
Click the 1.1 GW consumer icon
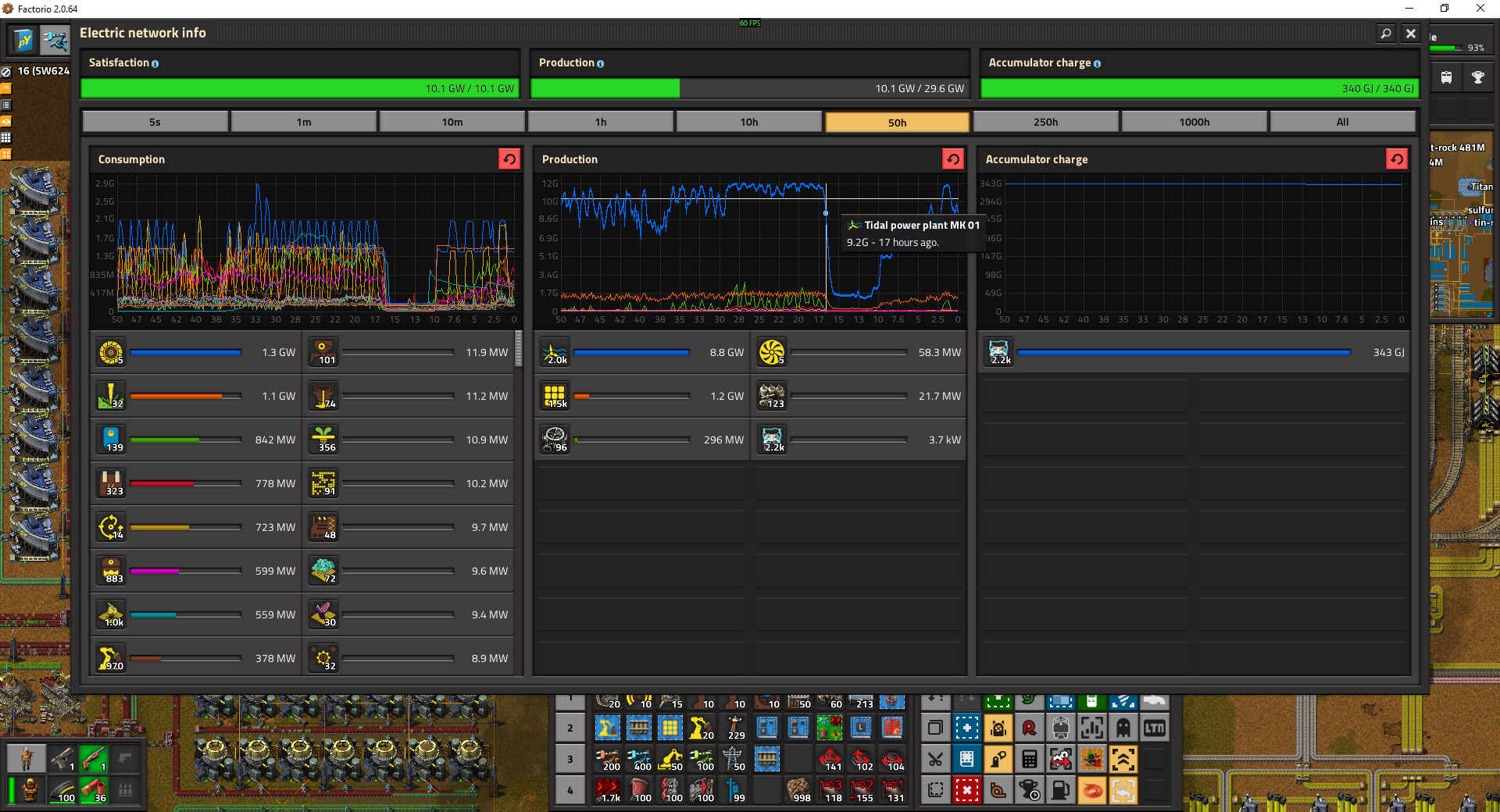tap(111, 397)
